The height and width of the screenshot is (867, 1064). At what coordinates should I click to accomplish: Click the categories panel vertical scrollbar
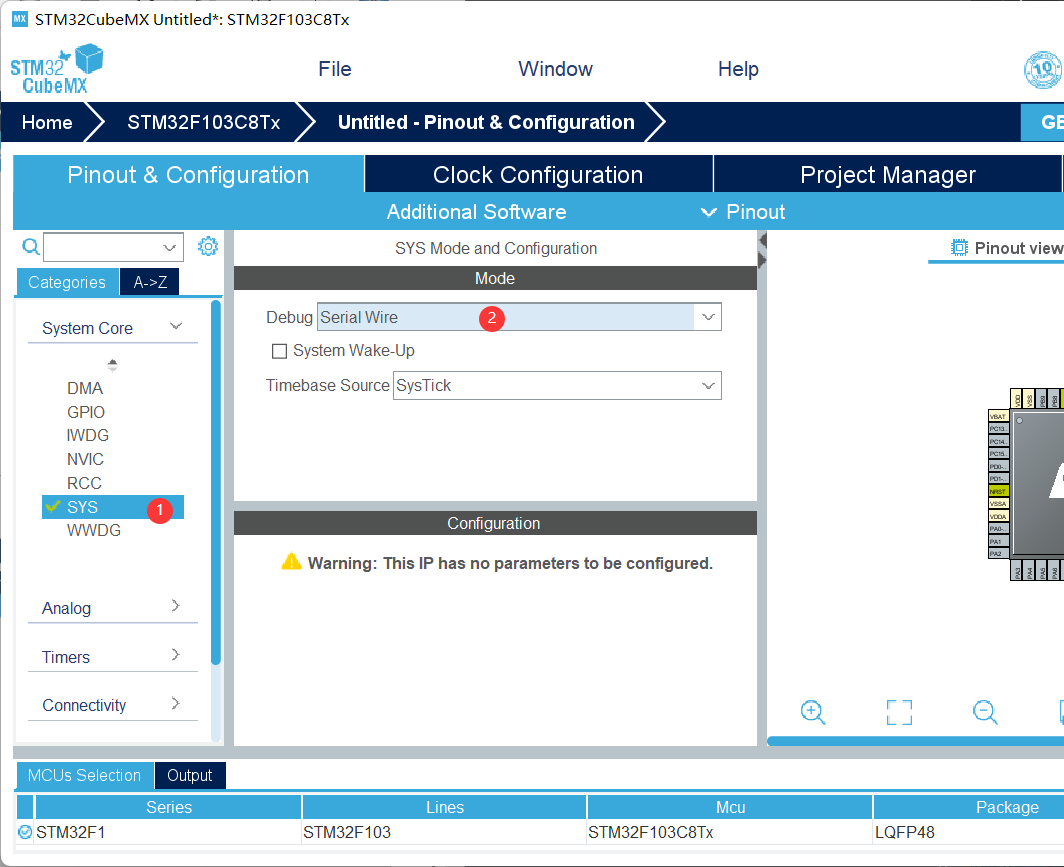point(216,482)
